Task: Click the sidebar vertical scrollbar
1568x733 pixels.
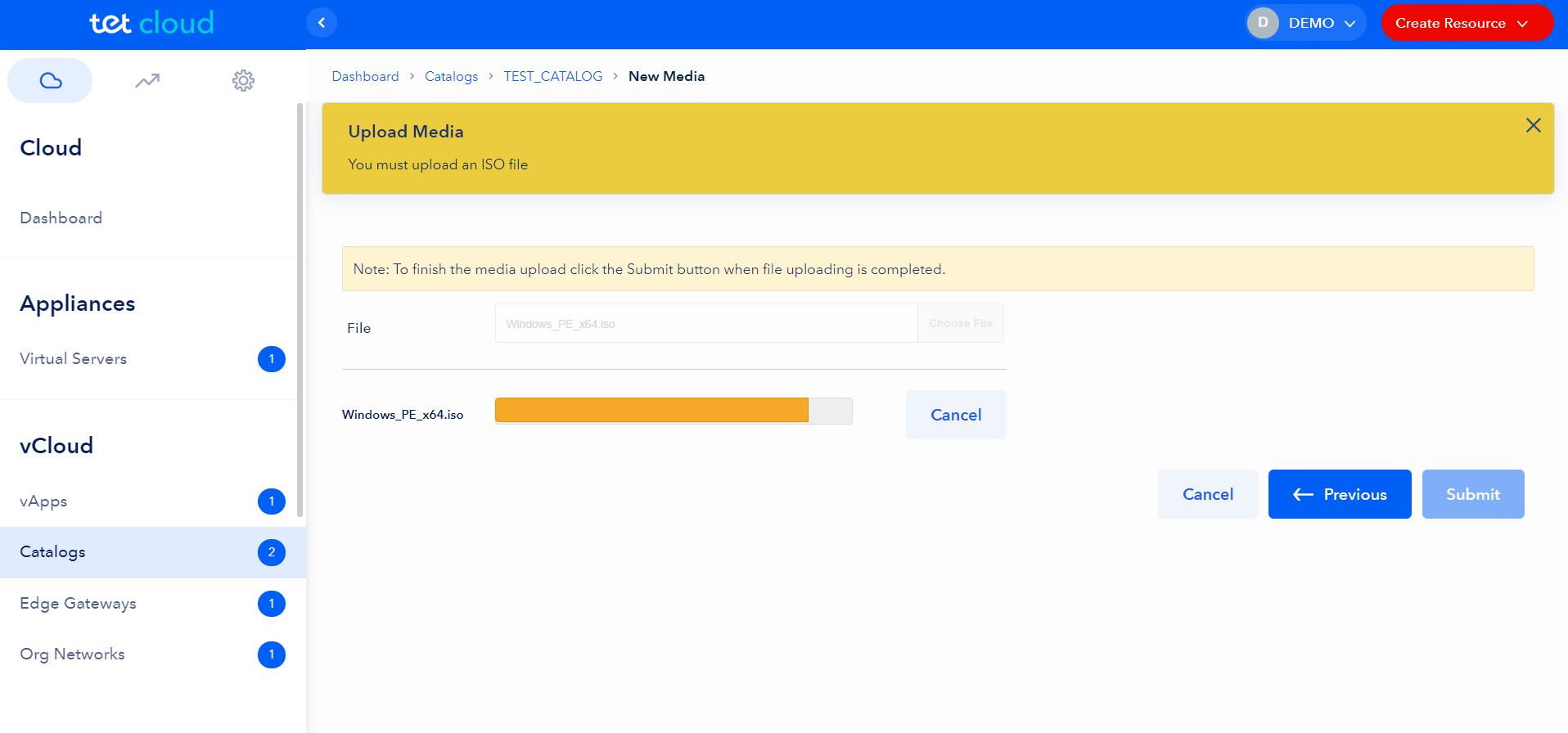Action: point(300,309)
